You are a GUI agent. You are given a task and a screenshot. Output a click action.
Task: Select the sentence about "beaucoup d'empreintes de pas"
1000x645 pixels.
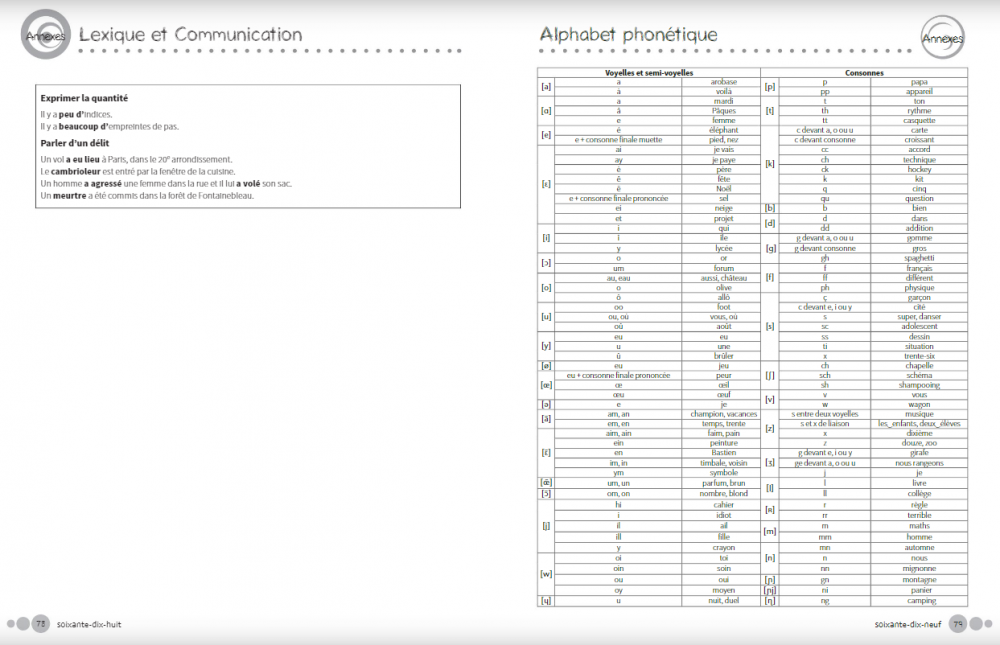(110, 127)
